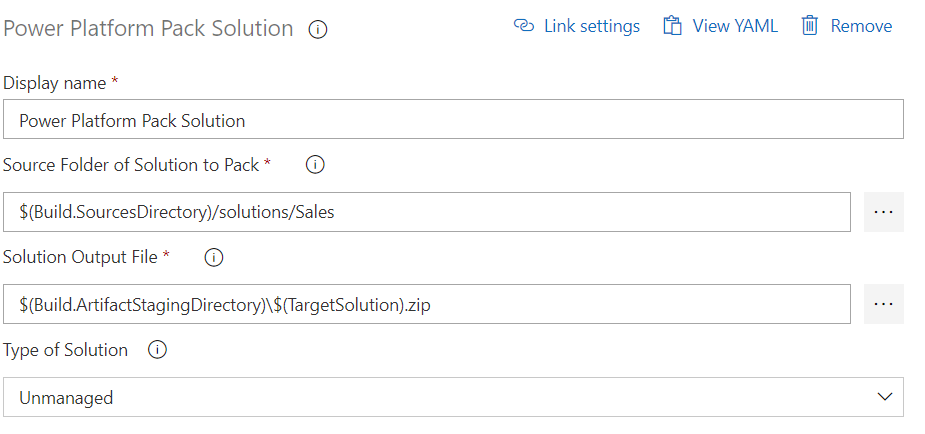Edit the Display name field
925x434 pixels.
click(453, 119)
